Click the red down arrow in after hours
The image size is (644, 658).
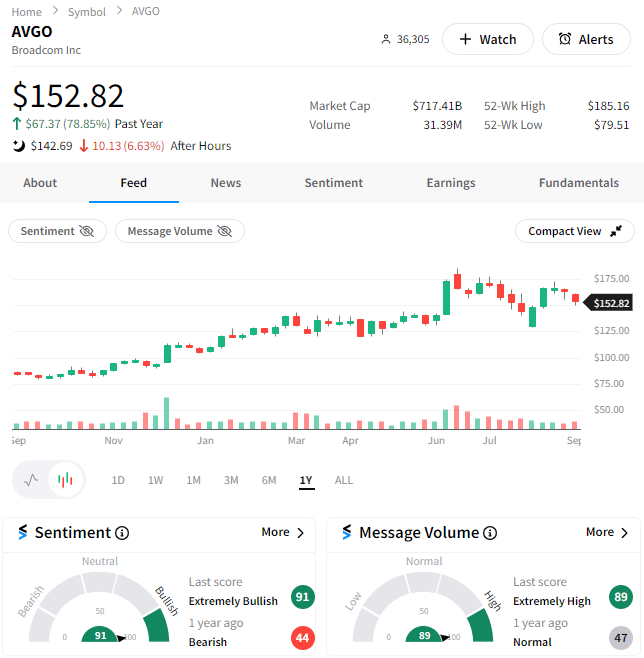[84, 146]
